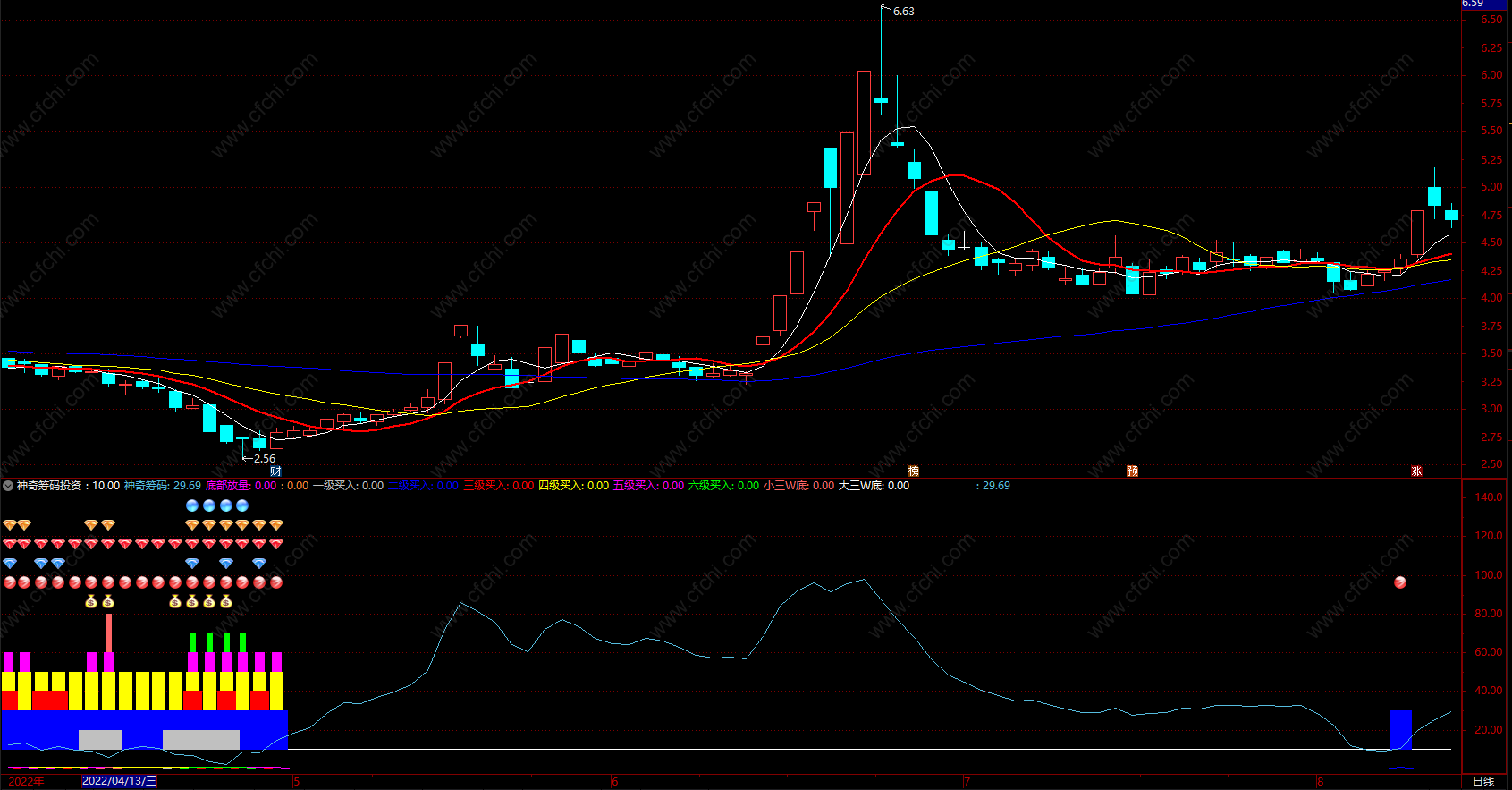Click the 2.56 low price annotation
The height and width of the screenshot is (790, 1512).
coord(265,459)
